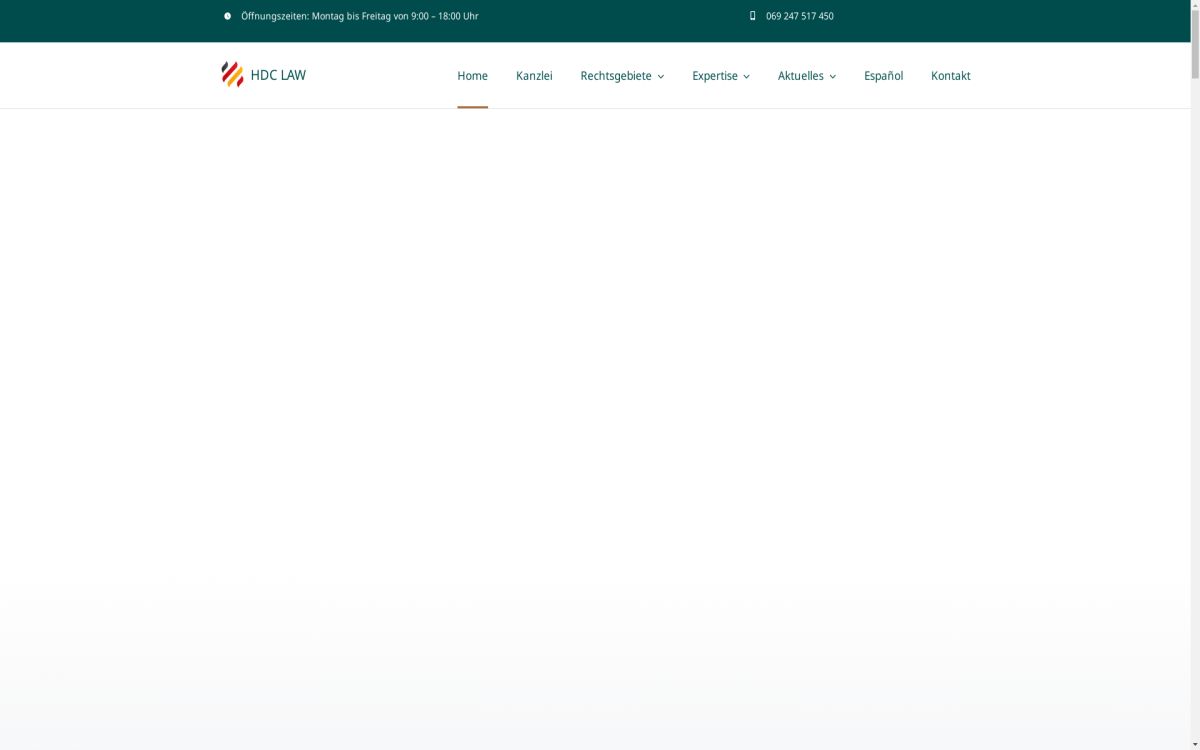Screen dimensions: 1200x750
Task: Click the phone number 069 247 517 450
Action: 799,16
